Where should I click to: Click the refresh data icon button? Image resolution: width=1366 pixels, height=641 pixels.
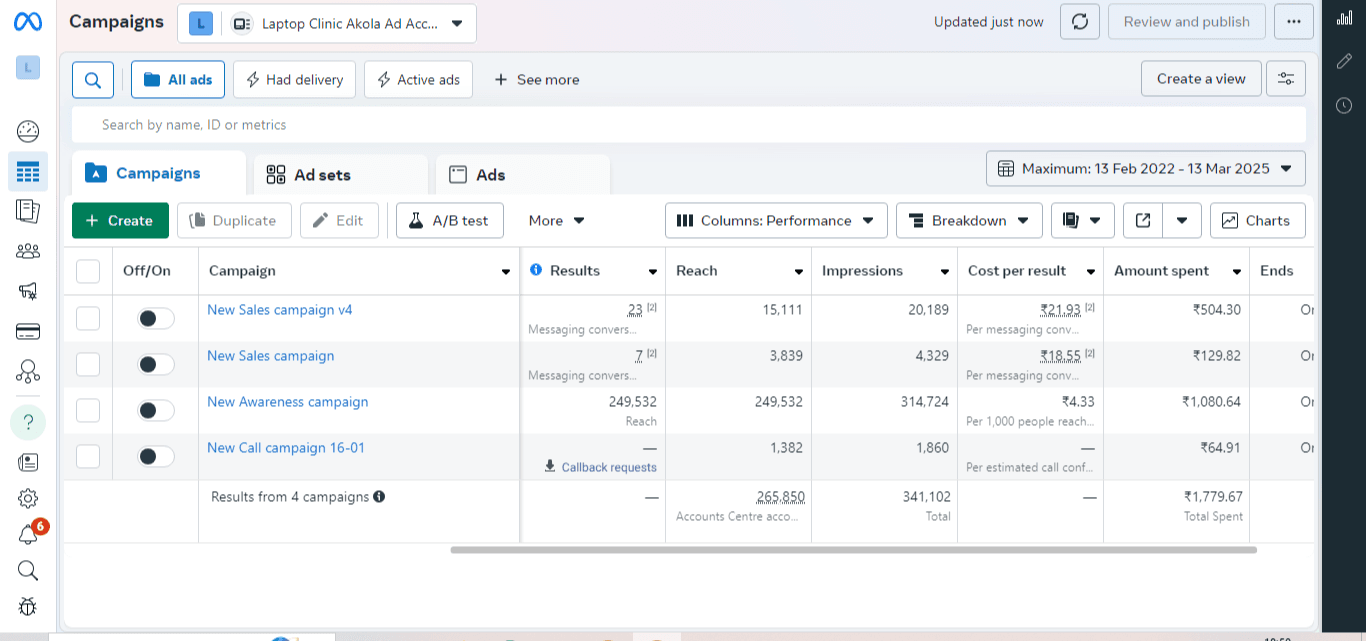pyautogui.click(x=1080, y=22)
